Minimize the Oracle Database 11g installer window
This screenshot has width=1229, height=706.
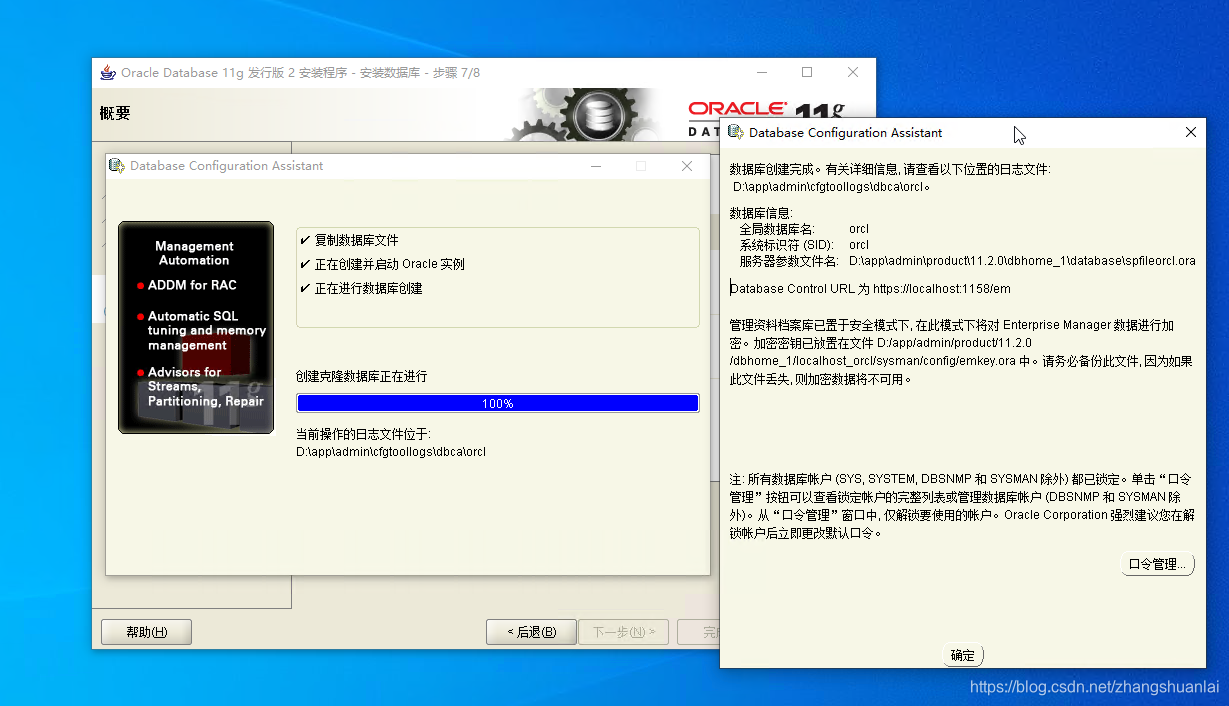coord(761,72)
